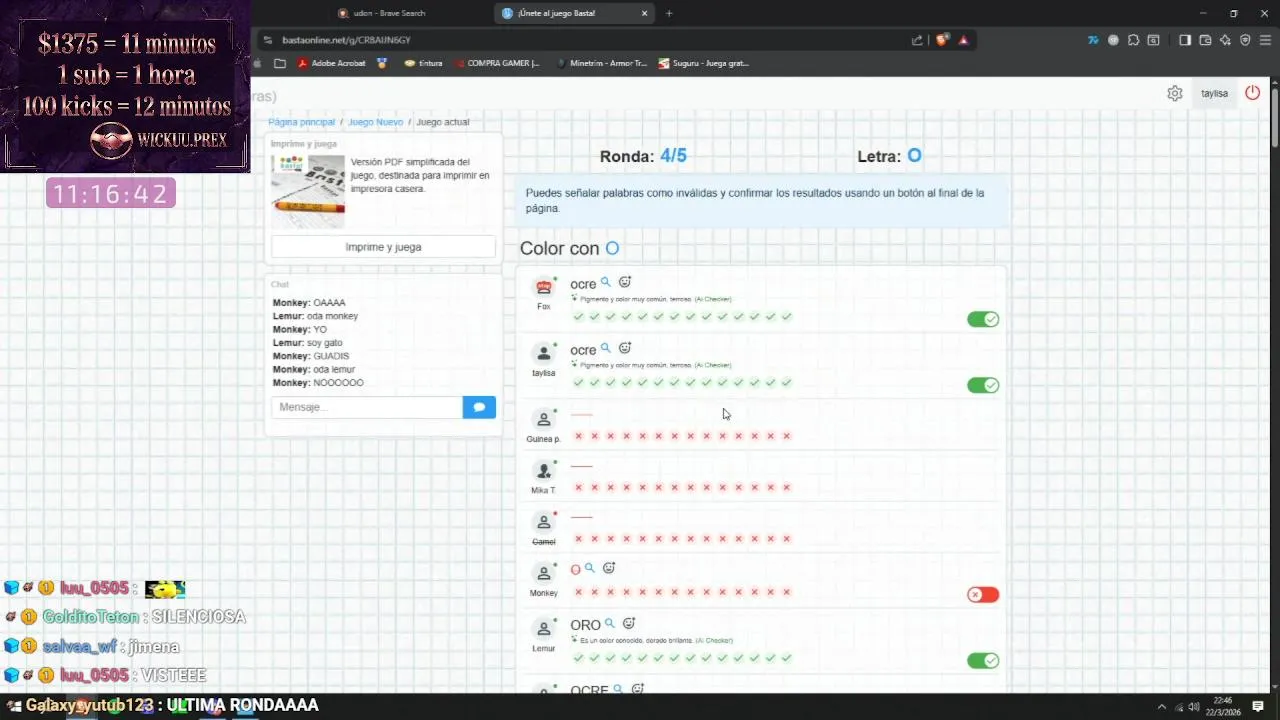Toggle validity switch for taylisa's ocre
Image resolution: width=1280 pixels, height=720 pixels.
tap(983, 385)
